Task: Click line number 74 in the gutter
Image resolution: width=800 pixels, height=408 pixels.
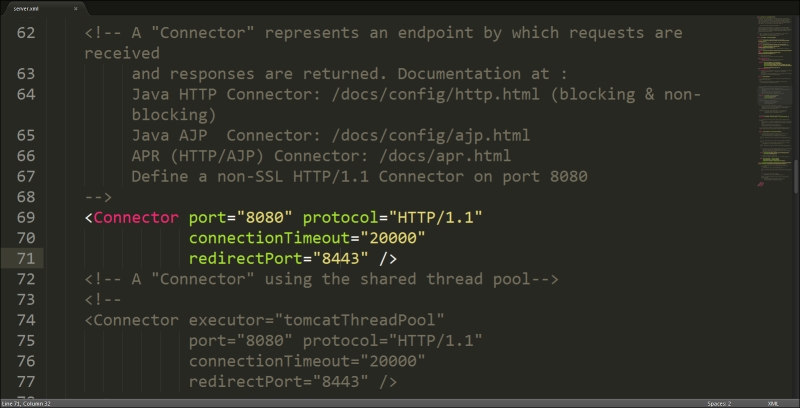Action: pyautogui.click(x=26, y=320)
